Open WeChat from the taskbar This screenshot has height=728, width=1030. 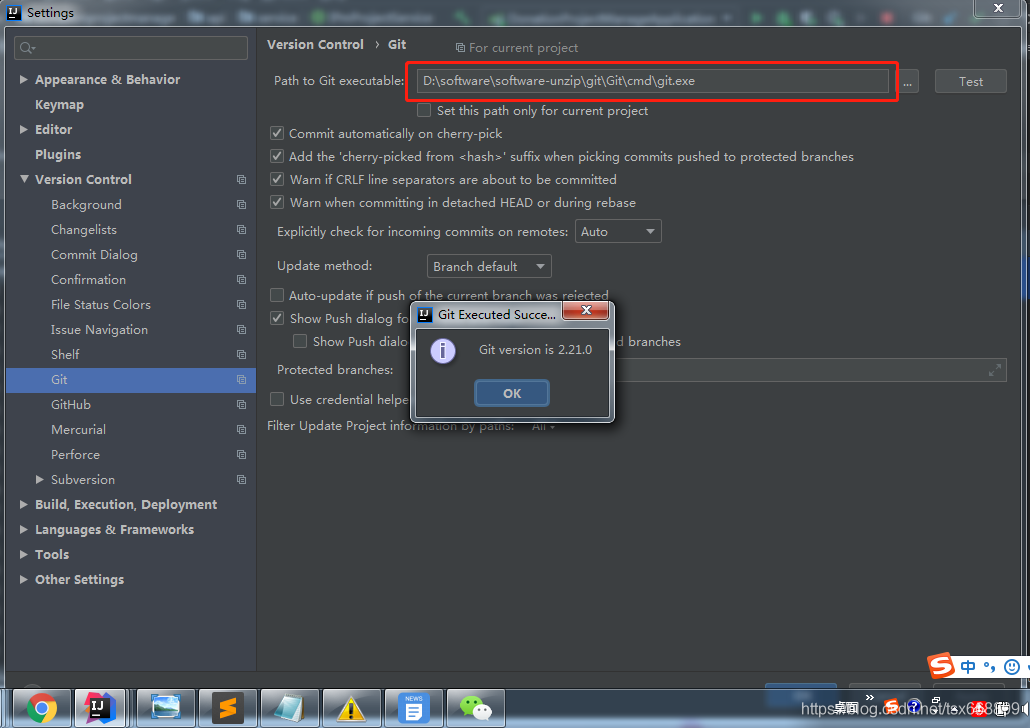475,708
